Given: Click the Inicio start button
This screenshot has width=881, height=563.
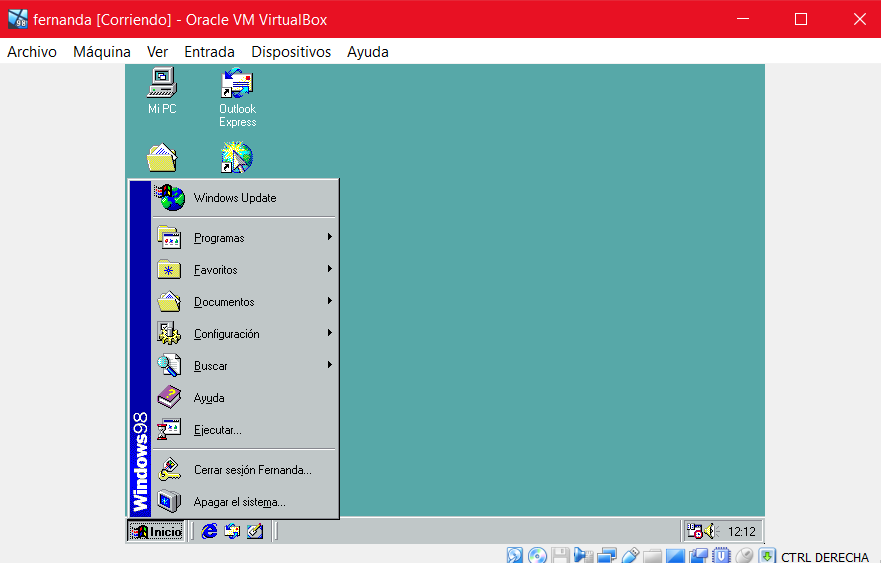Looking at the screenshot, I should coord(156,532).
